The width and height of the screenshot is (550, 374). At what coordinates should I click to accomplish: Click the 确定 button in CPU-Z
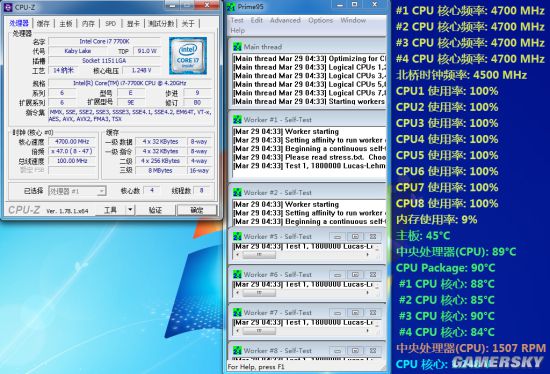[x=197, y=210]
